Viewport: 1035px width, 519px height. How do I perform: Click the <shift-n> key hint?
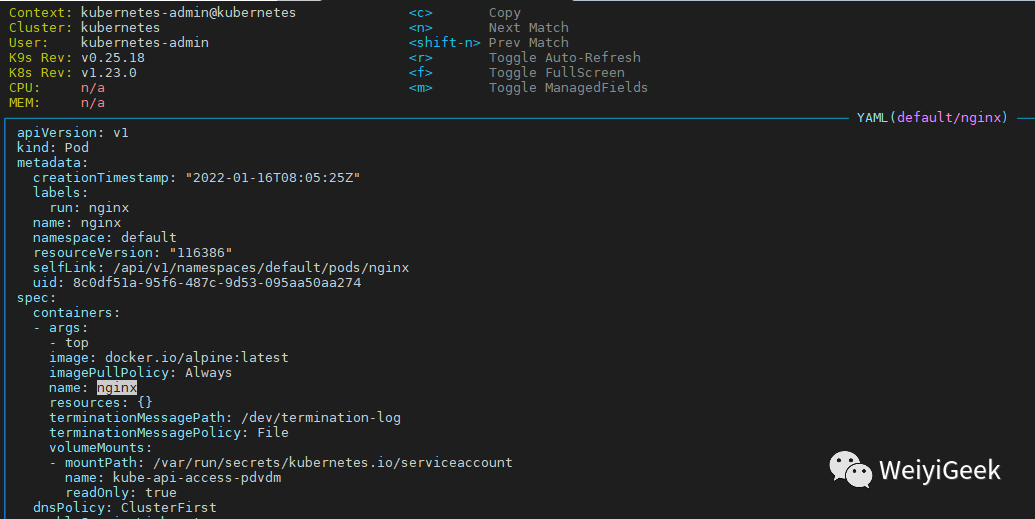[x=445, y=43]
